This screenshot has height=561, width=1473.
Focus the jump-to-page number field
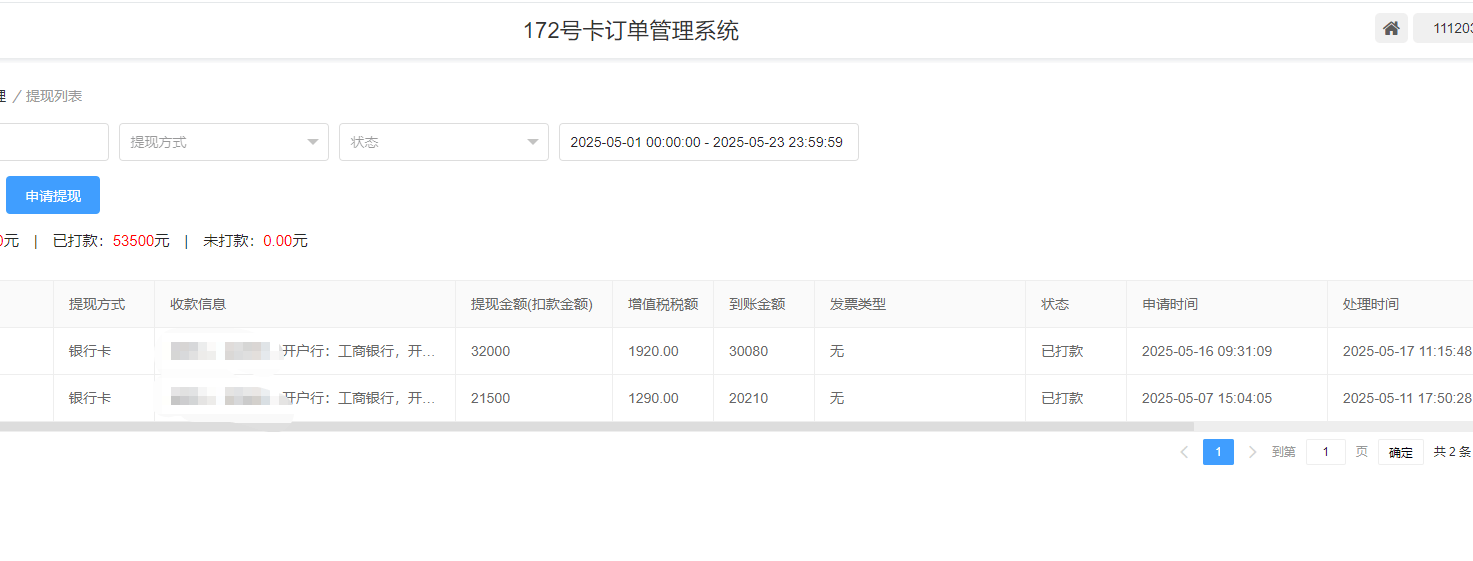pos(1326,452)
